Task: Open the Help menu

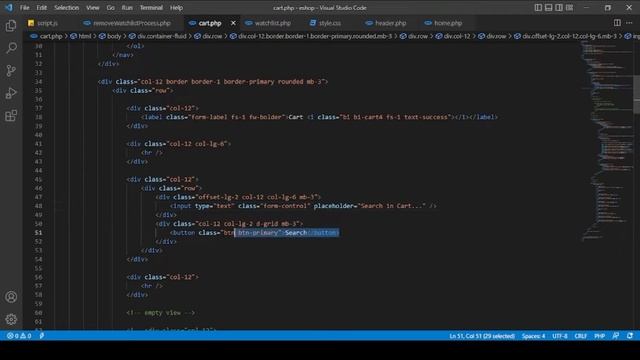Action: point(176,7)
